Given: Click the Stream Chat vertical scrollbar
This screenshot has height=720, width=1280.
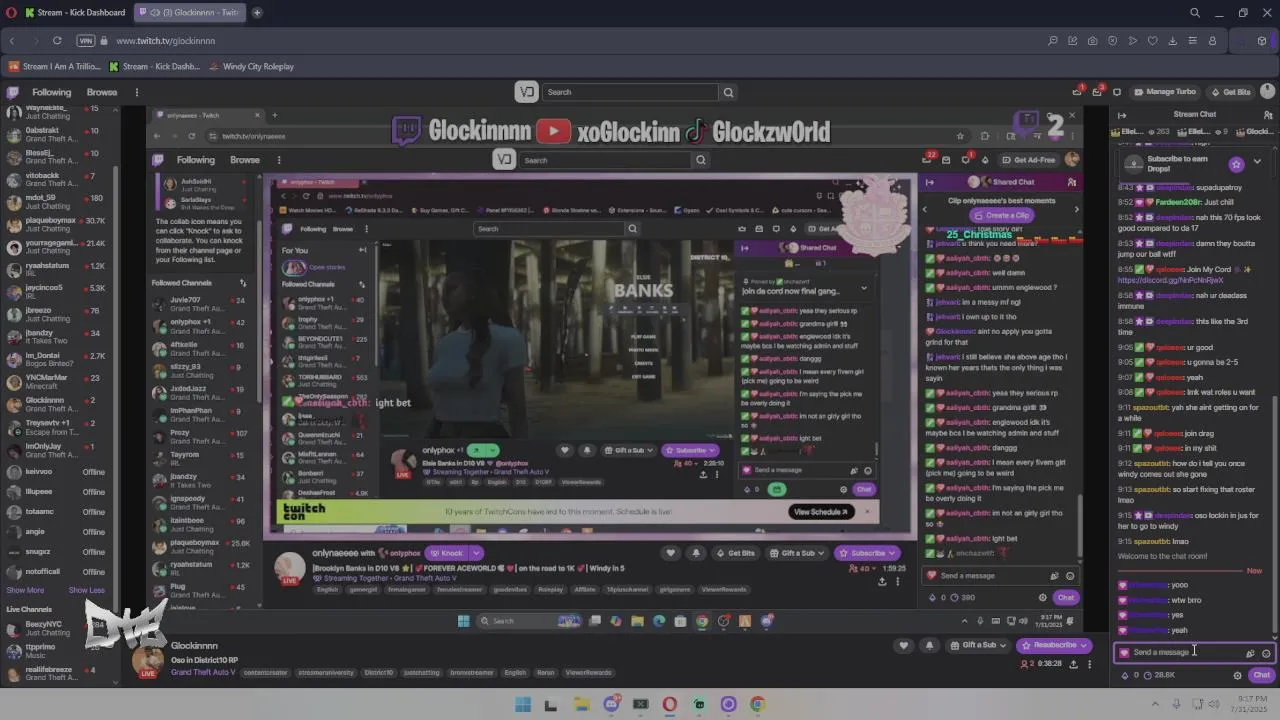Looking at the screenshot, I should click(1274, 514).
